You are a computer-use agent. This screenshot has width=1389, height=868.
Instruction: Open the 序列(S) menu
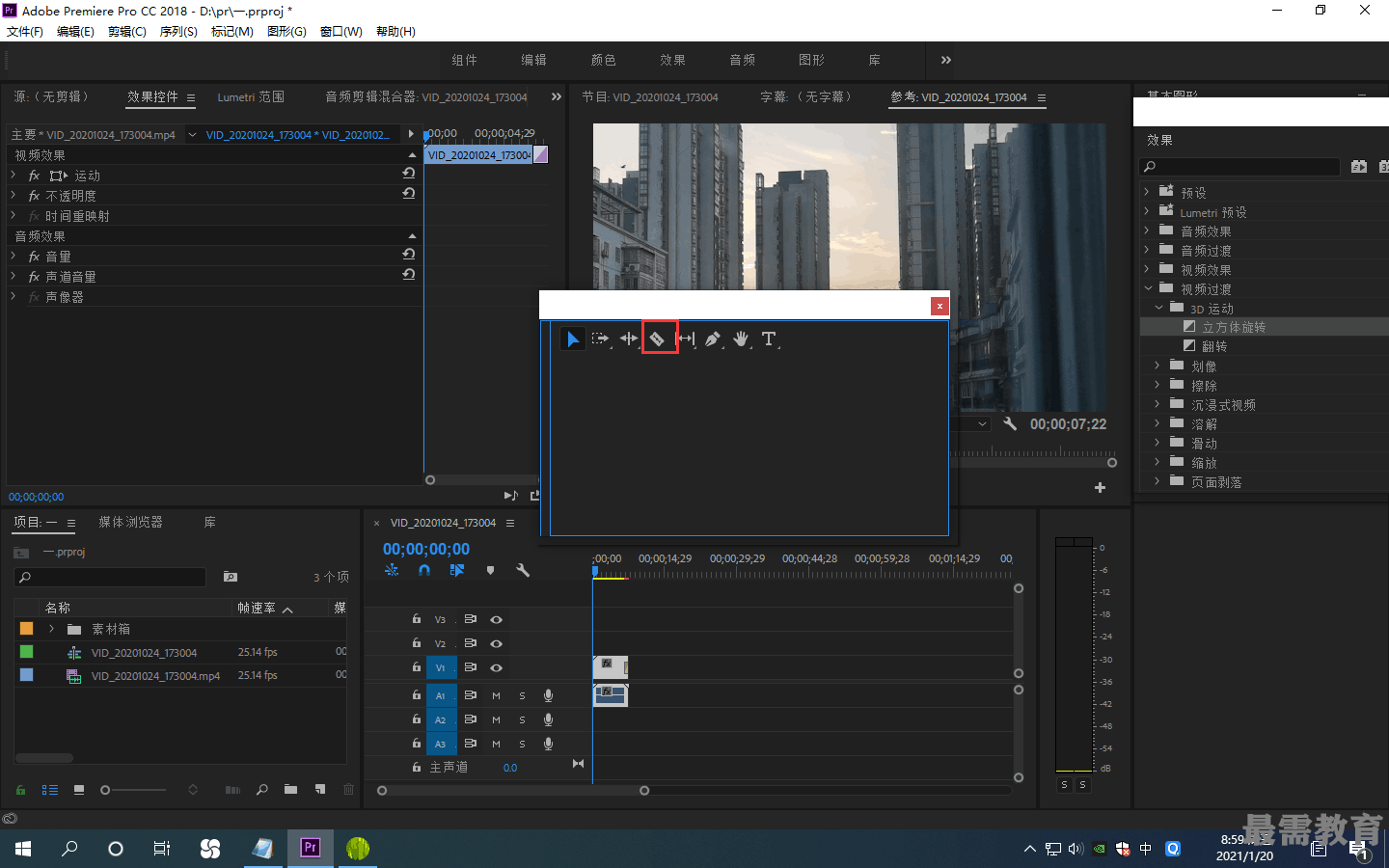pyautogui.click(x=178, y=32)
